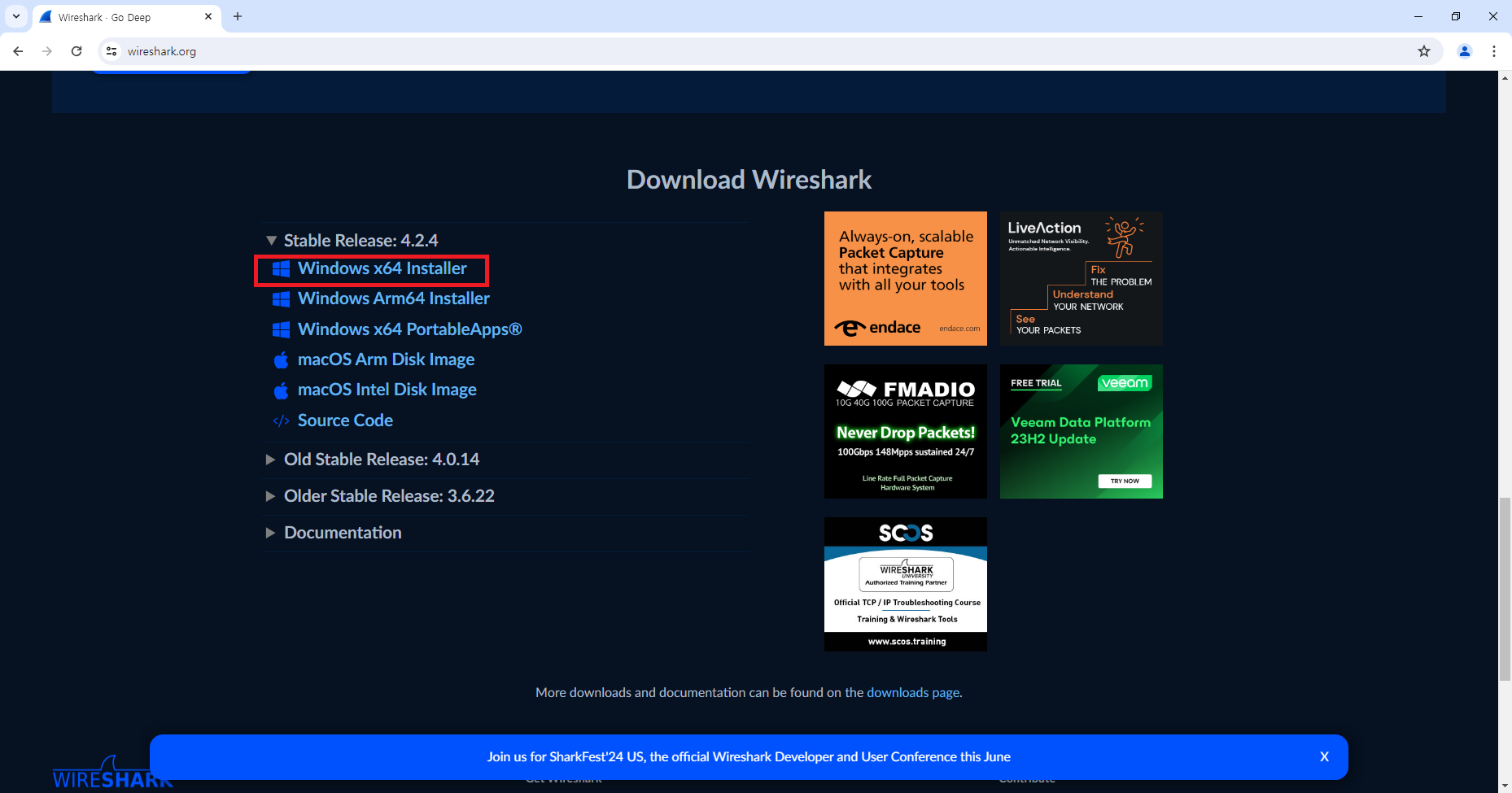Image resolution: width=1512 pixels, height=793 pixels.
Task: Download the Windows Arm64 Installer
Action: click(x=394, y=298)
